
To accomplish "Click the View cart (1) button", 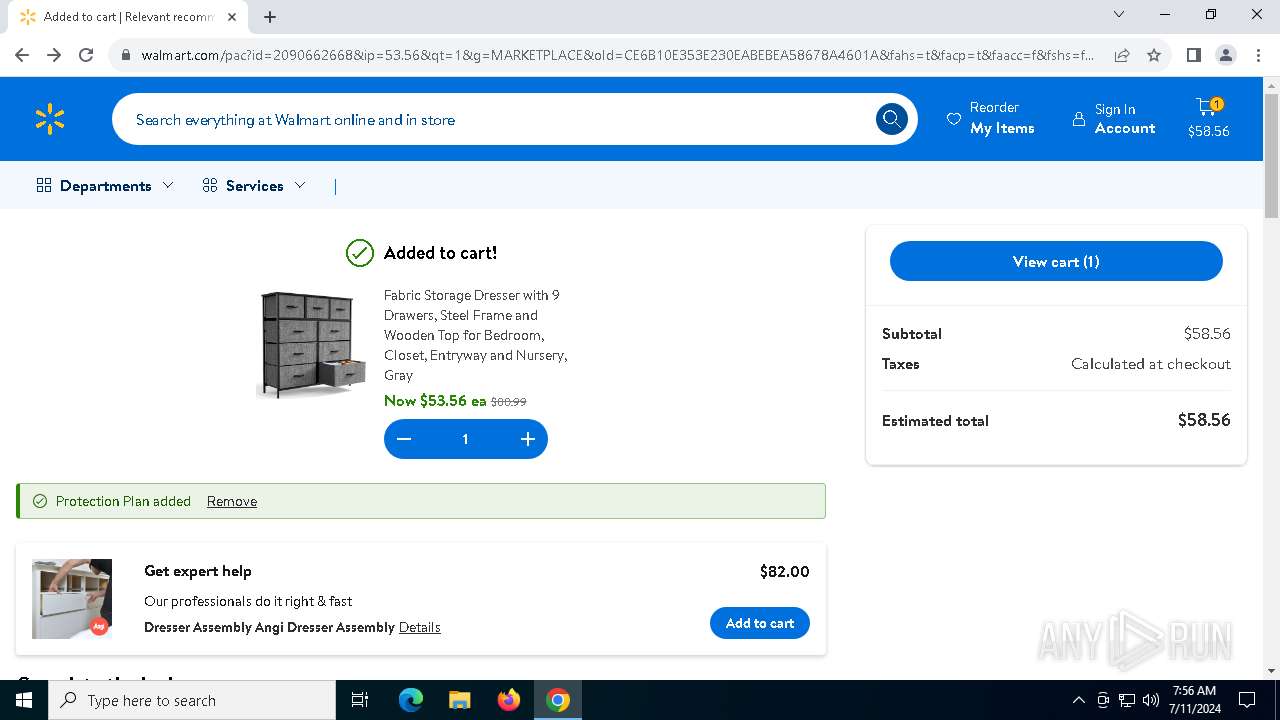I will click(1056, 262).
